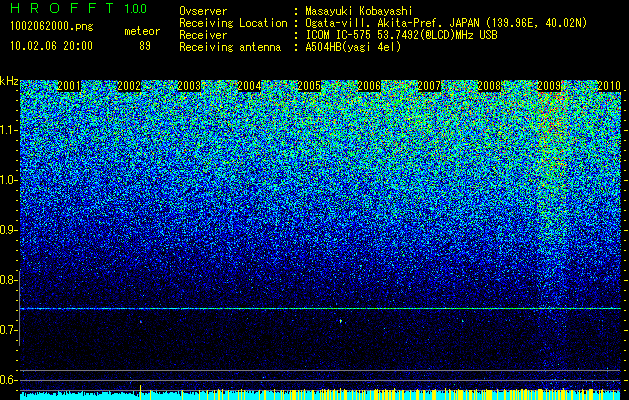Click the Receiver label

point(203,35)
